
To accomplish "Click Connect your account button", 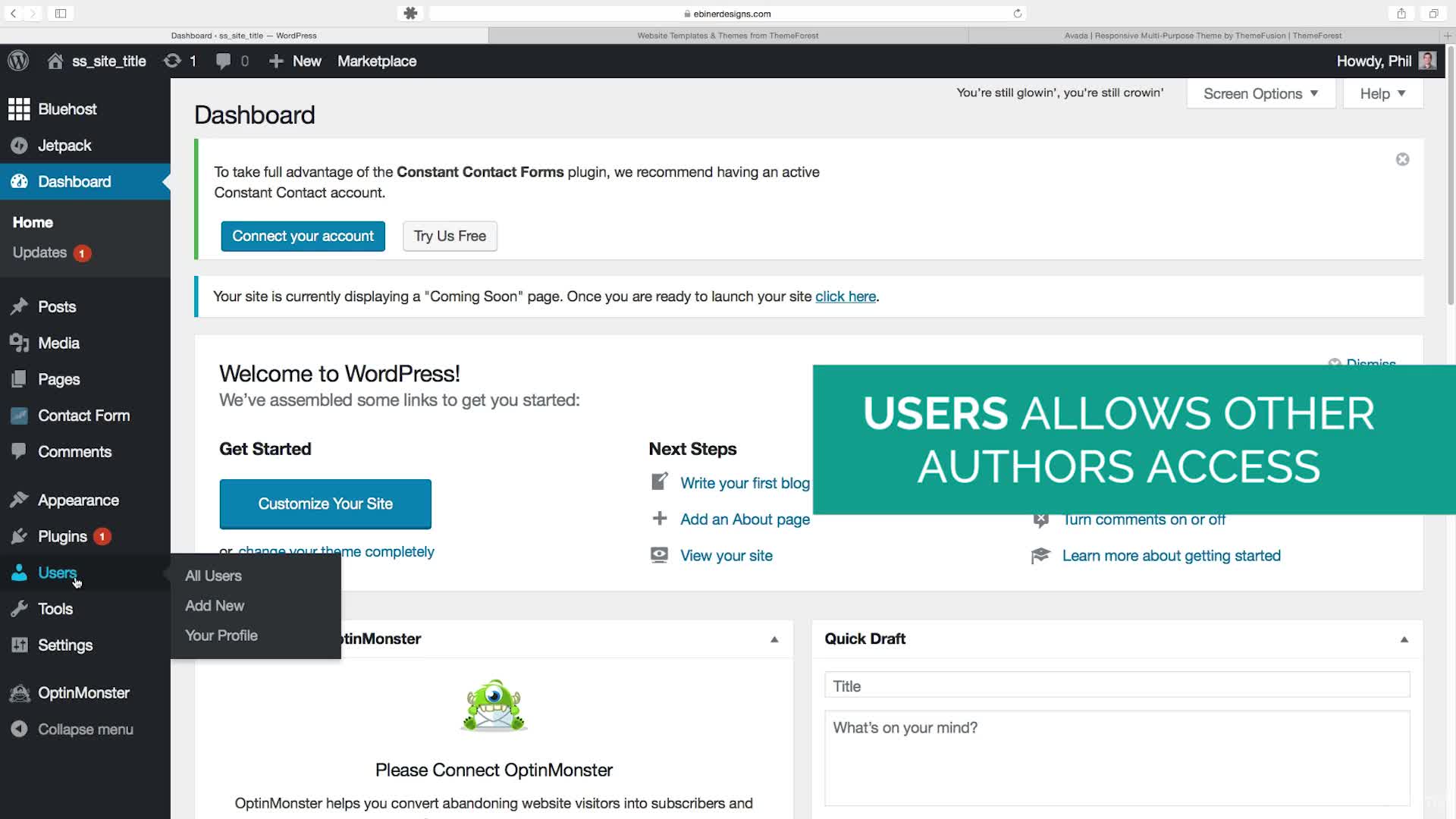I will coord(303,236).
